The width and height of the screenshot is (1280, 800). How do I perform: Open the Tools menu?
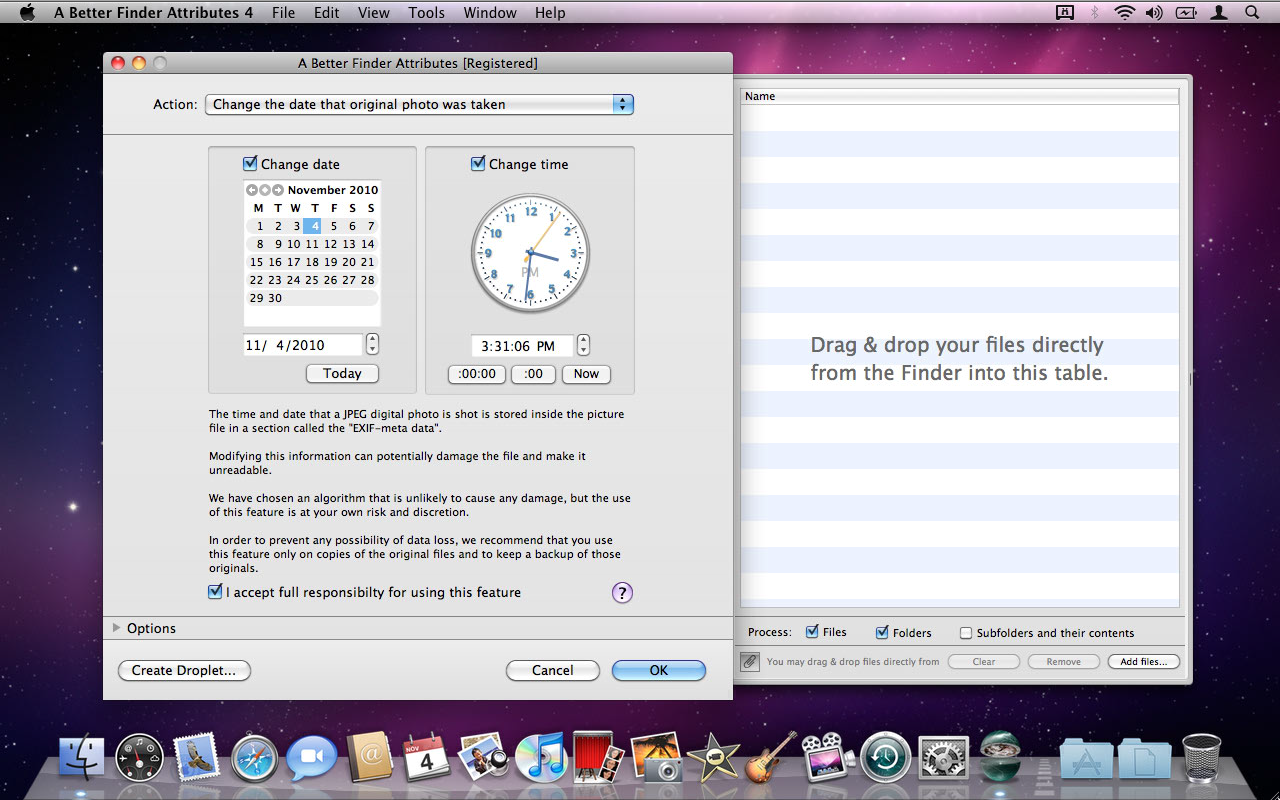(x=427, y=13)
